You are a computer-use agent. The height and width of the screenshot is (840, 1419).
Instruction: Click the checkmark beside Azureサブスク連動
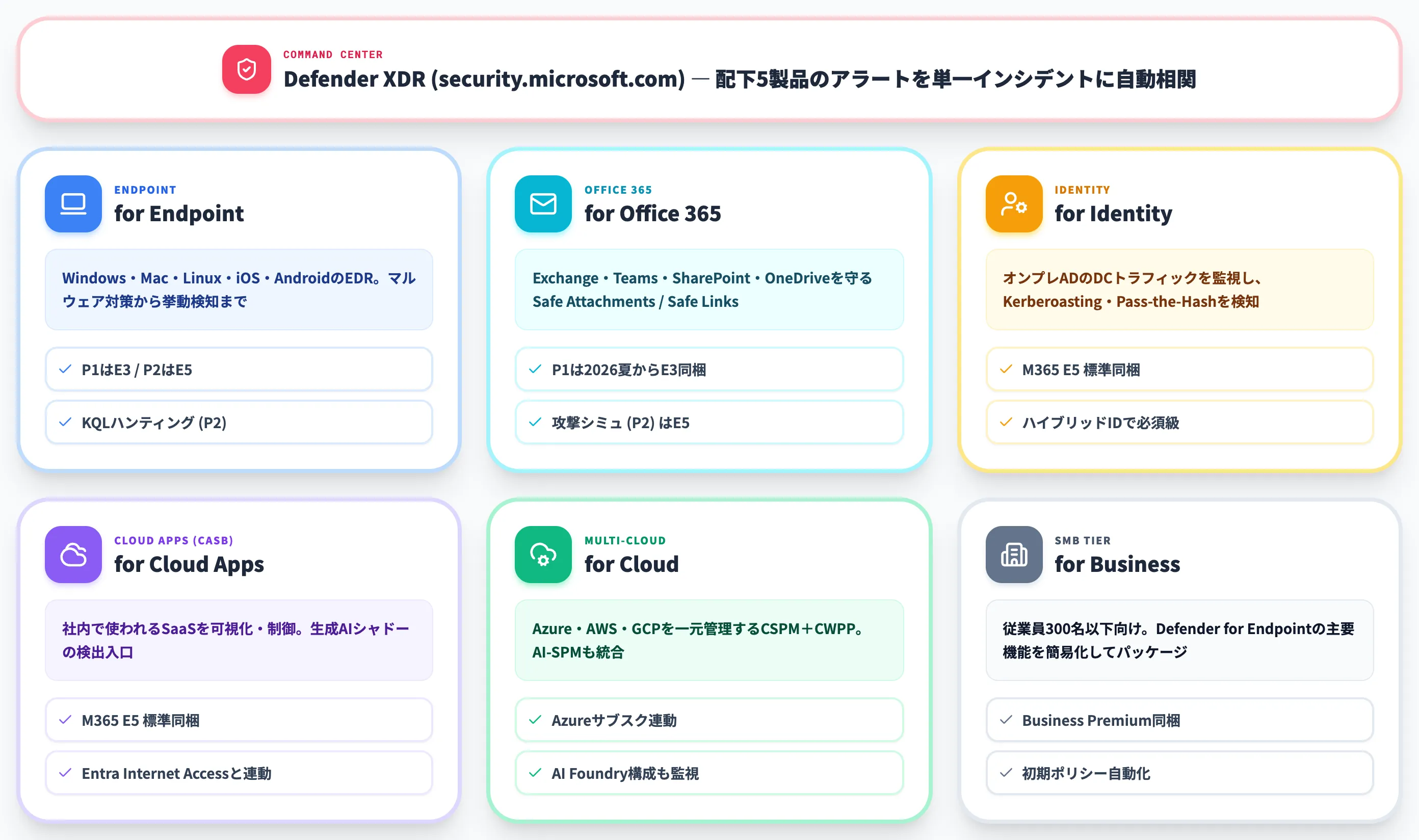[535, 720]
